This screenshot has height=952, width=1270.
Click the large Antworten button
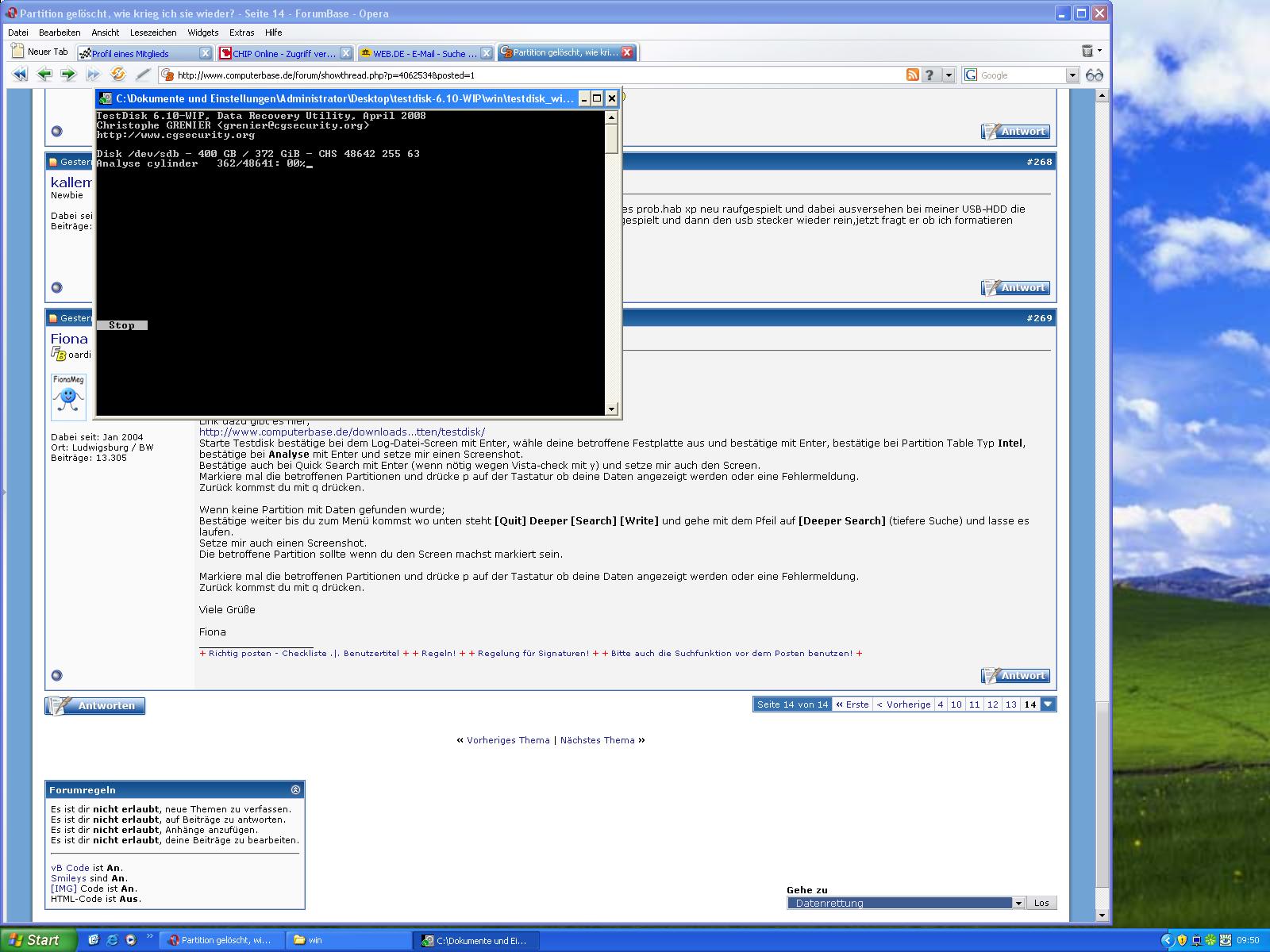pyautogui.click(x=95, y=705)
